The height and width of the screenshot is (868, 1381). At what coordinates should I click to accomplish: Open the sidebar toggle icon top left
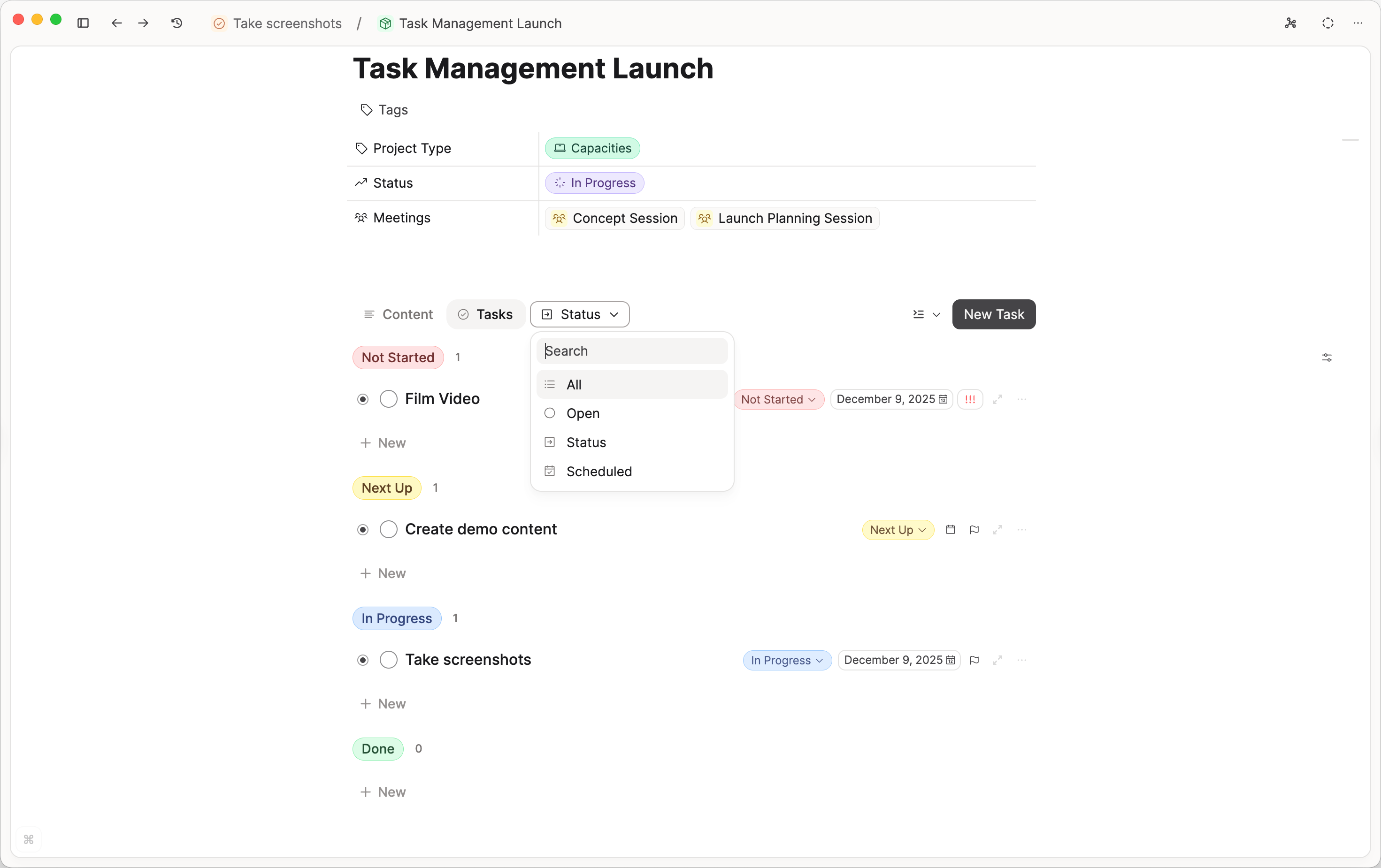(x=83, y=23)
